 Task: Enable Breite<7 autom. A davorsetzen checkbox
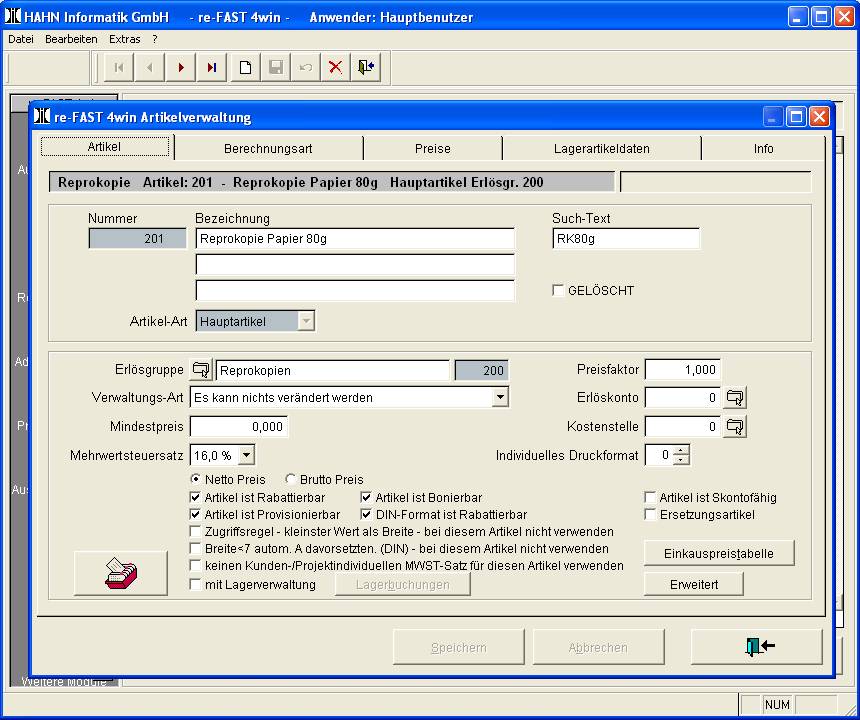[195, 548]
